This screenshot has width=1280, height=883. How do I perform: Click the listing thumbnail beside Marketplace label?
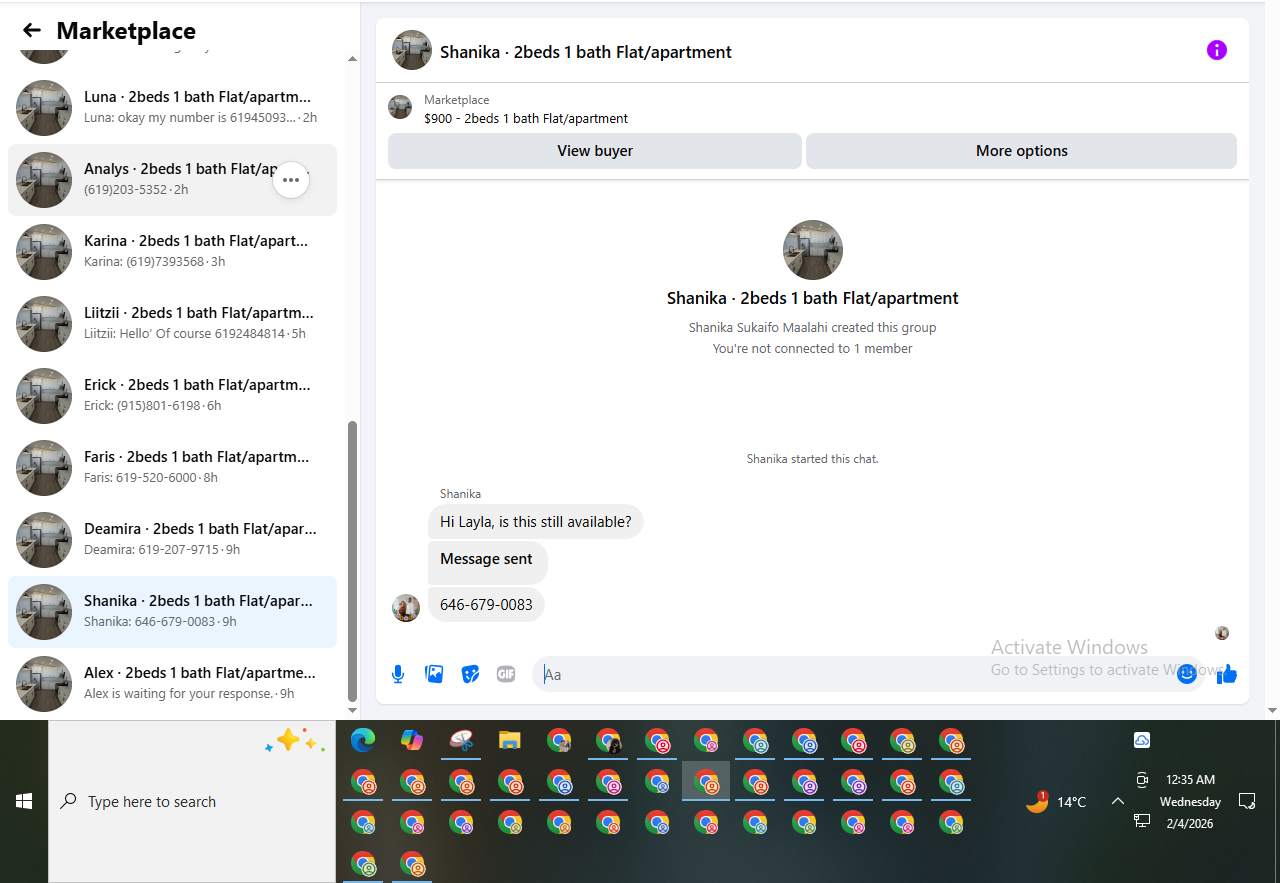coord(400,107)
